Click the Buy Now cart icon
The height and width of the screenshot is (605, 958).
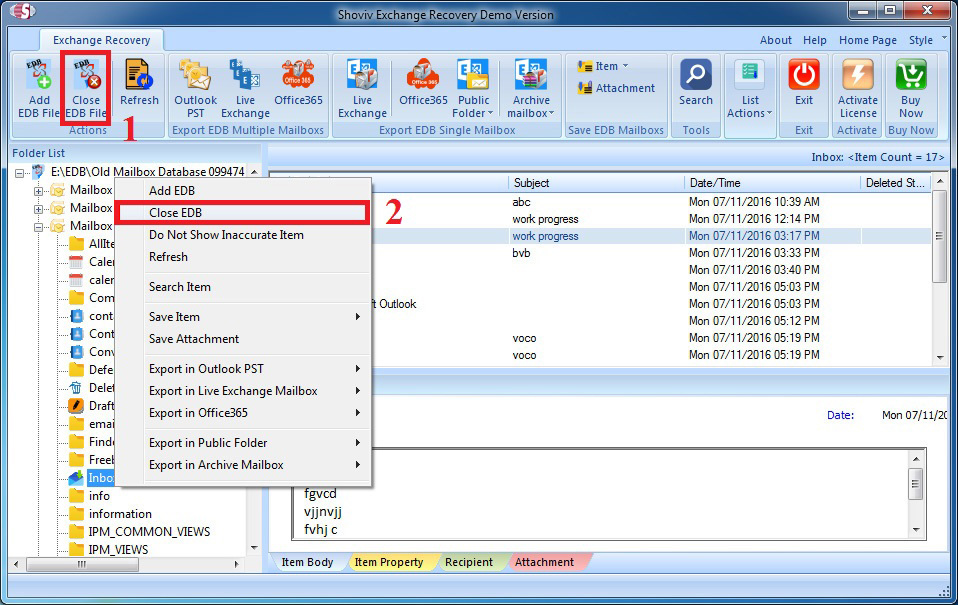[911, 86]
